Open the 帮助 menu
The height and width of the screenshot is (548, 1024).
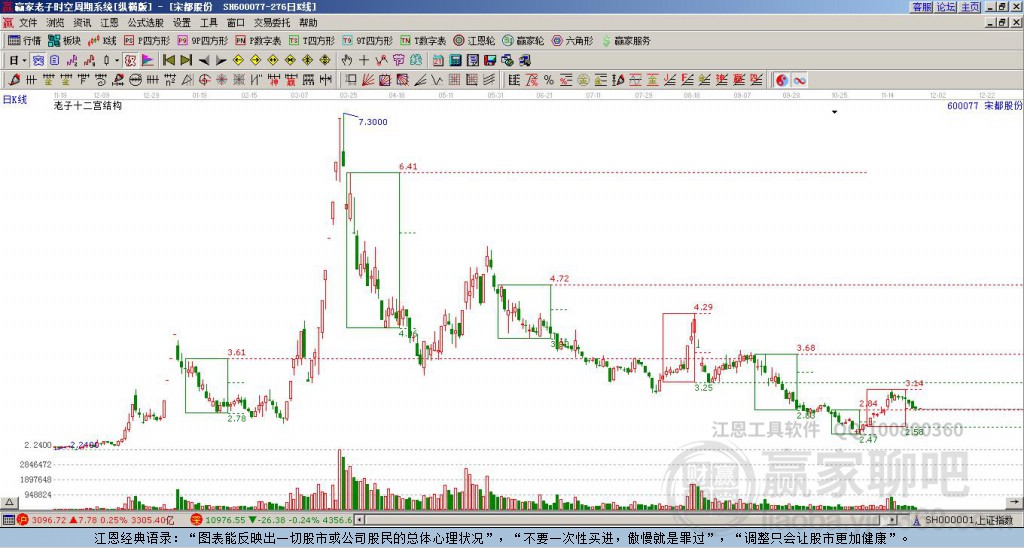tap(308, 23)
